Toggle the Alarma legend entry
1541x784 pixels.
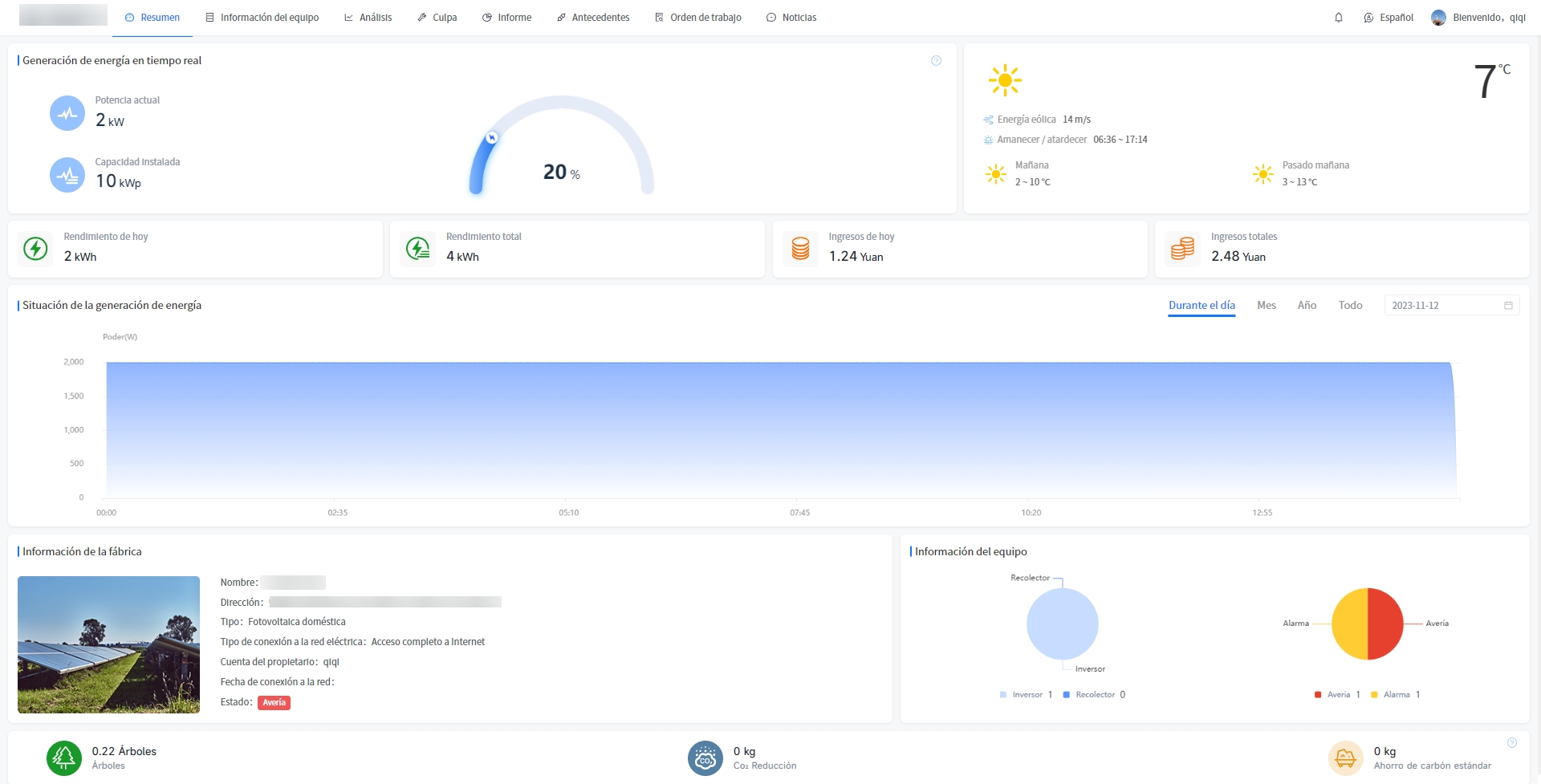[x=1396, y=695]
